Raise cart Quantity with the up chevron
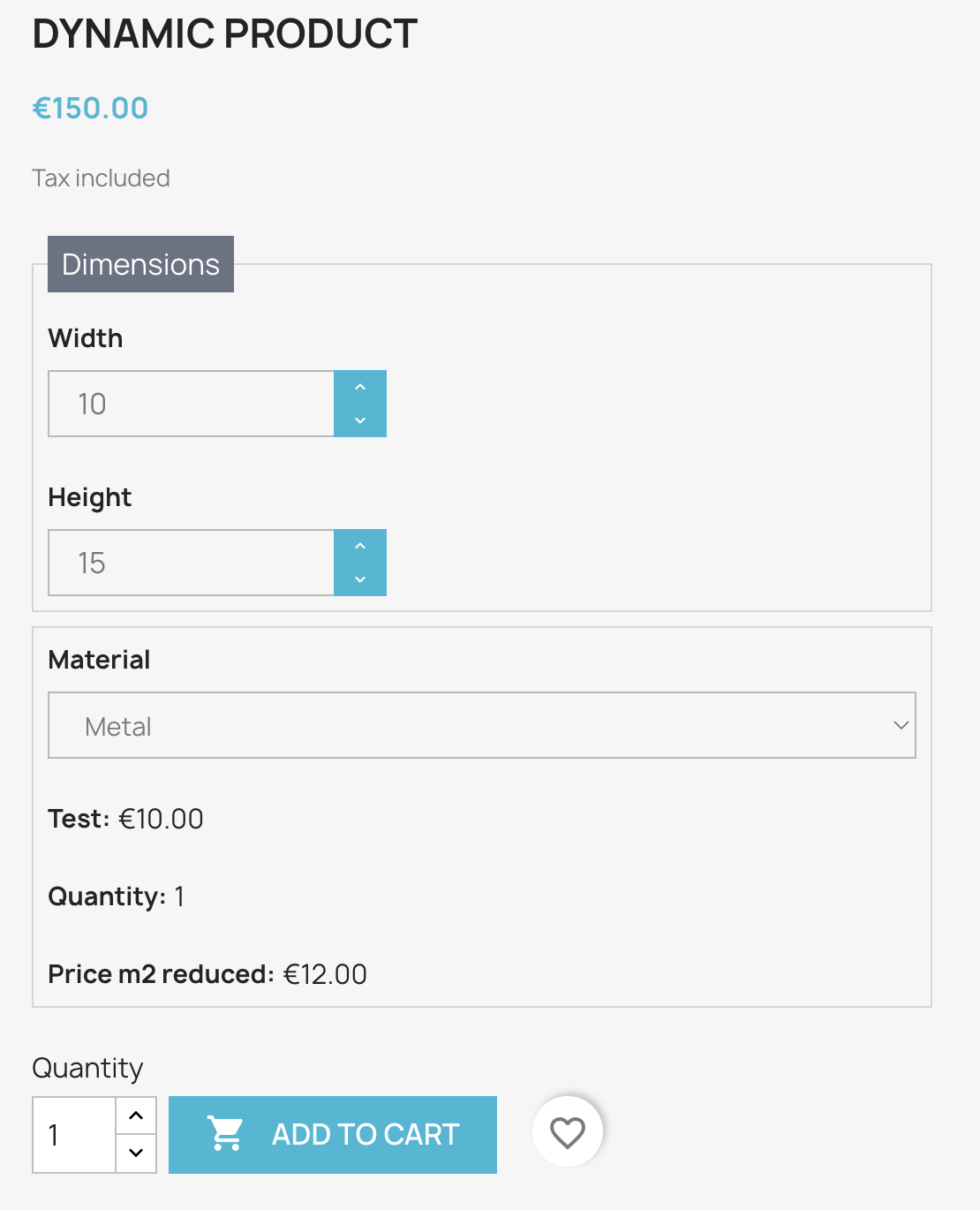This screenshot has height=1210, width=980. point(136,1115)
